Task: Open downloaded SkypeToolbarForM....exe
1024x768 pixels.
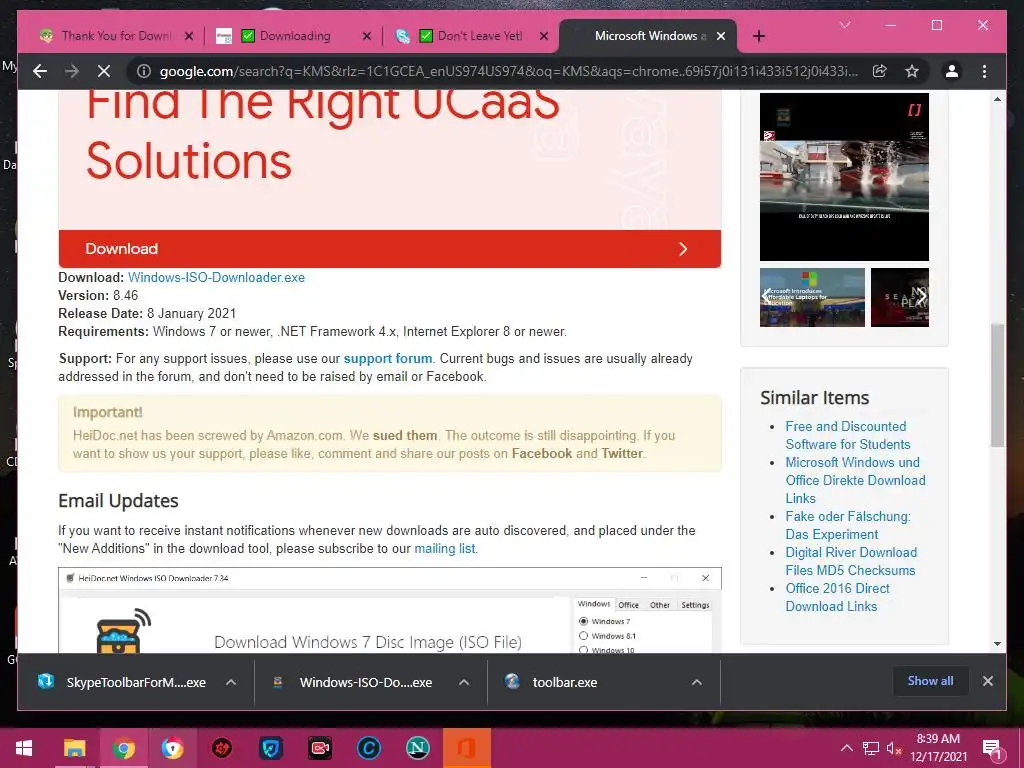Action: (x=124, y=682)
